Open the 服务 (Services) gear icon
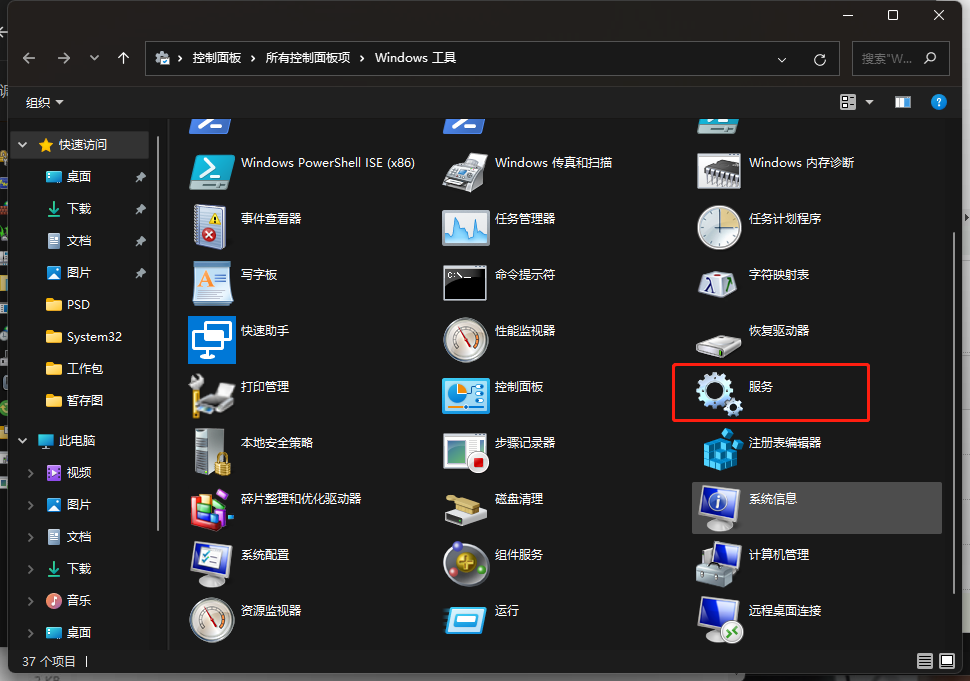The height and width of the screenshot is (681, 970). [x=719, y=392]
